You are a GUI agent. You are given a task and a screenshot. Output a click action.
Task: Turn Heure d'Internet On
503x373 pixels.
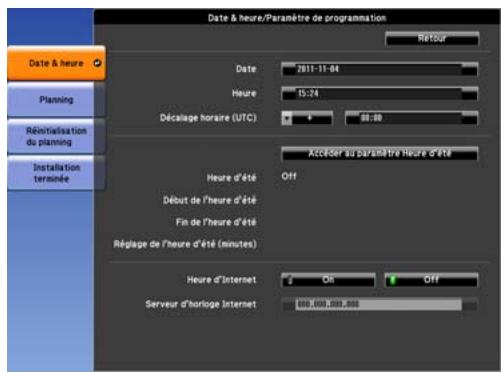pyautogui.click(x=328, y=280)
